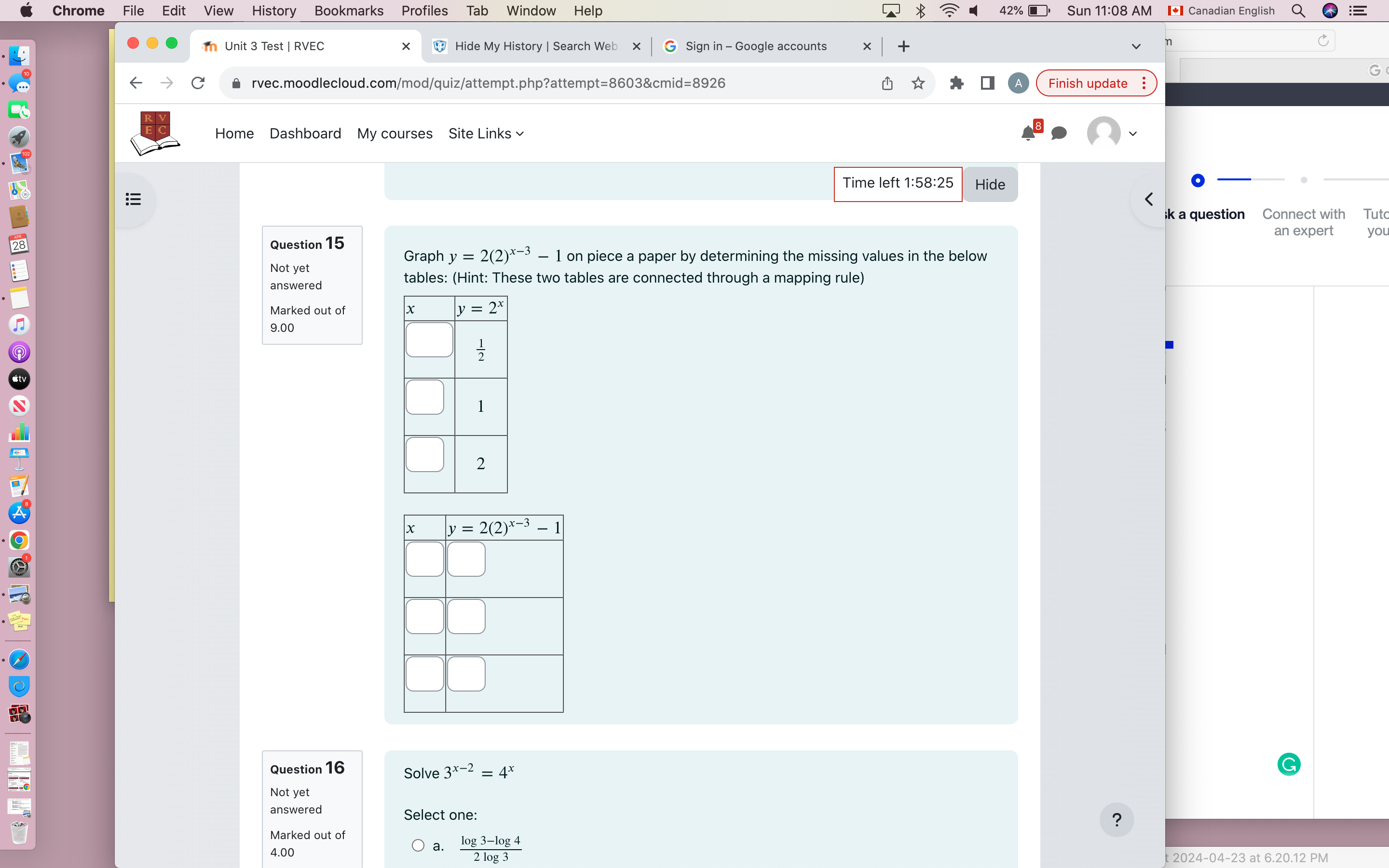Screen dimensions: 1389x868
Task: Click the Chrome extensions puzzle icon
Action: point(956,83)
